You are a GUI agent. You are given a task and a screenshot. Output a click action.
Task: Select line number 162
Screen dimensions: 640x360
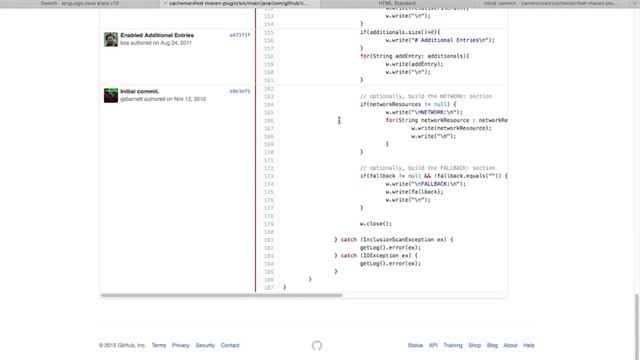(269, 89)
